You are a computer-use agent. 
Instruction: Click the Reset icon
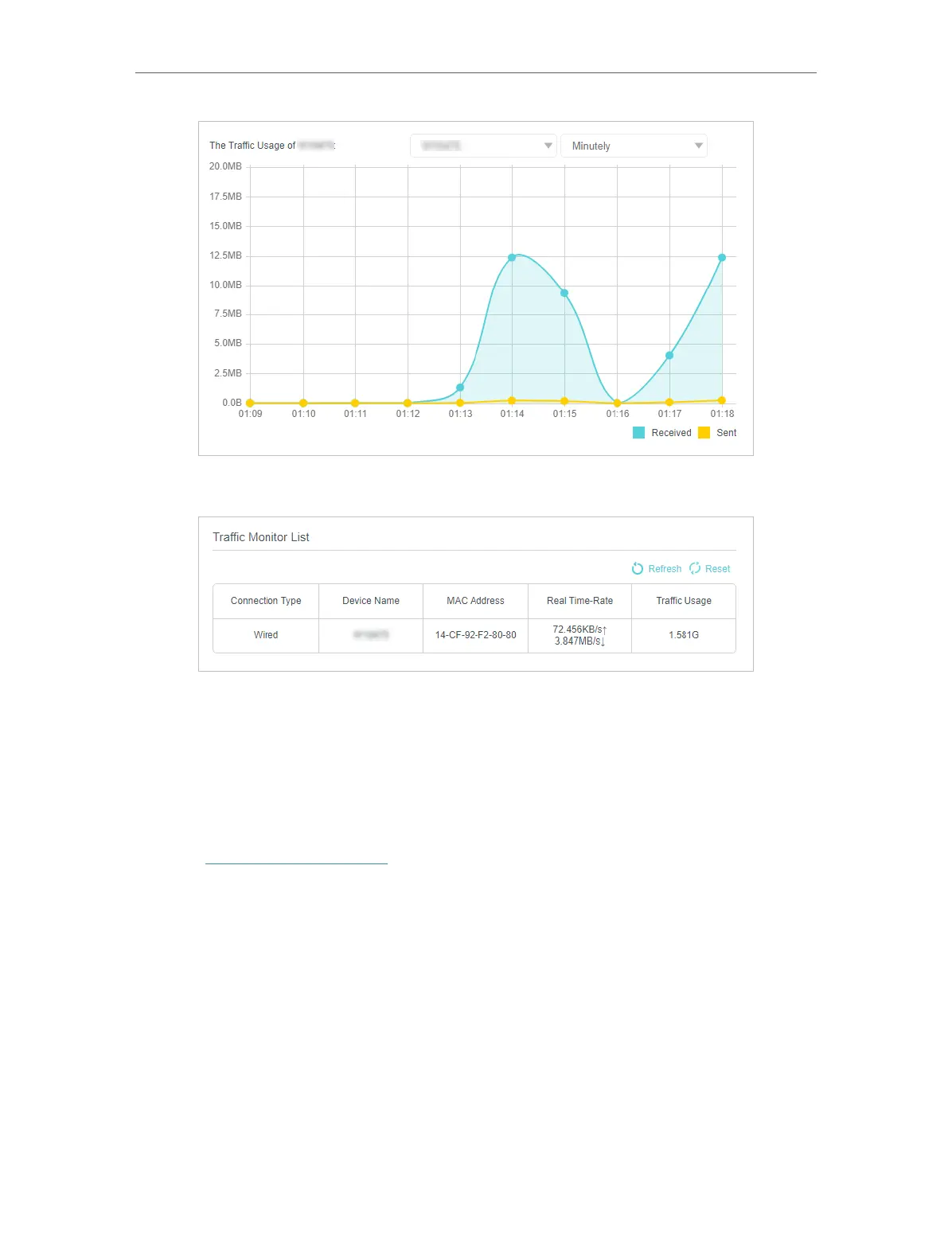coord(695,568)
